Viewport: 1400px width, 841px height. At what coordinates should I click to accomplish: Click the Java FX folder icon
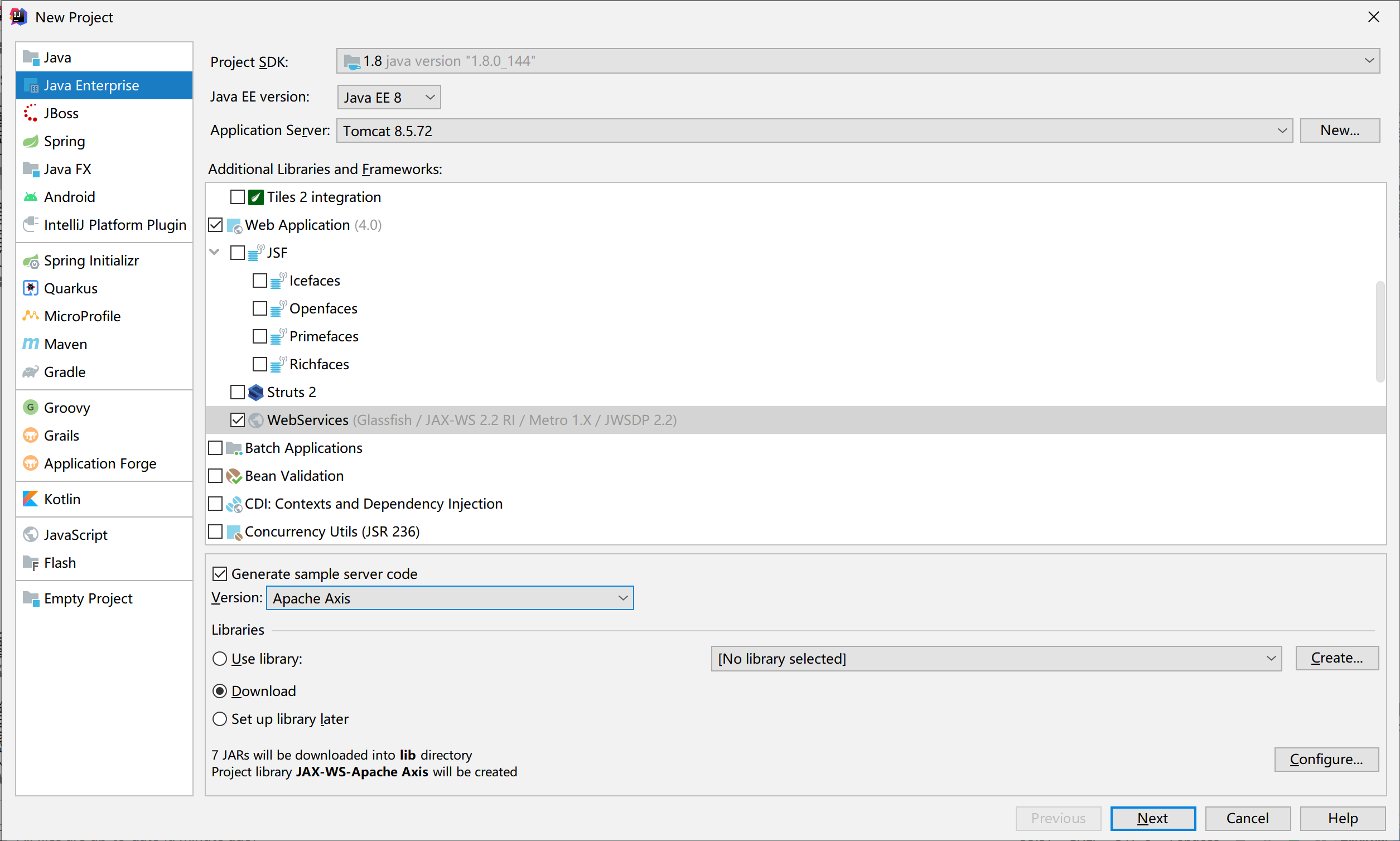(x=31, y=169)
